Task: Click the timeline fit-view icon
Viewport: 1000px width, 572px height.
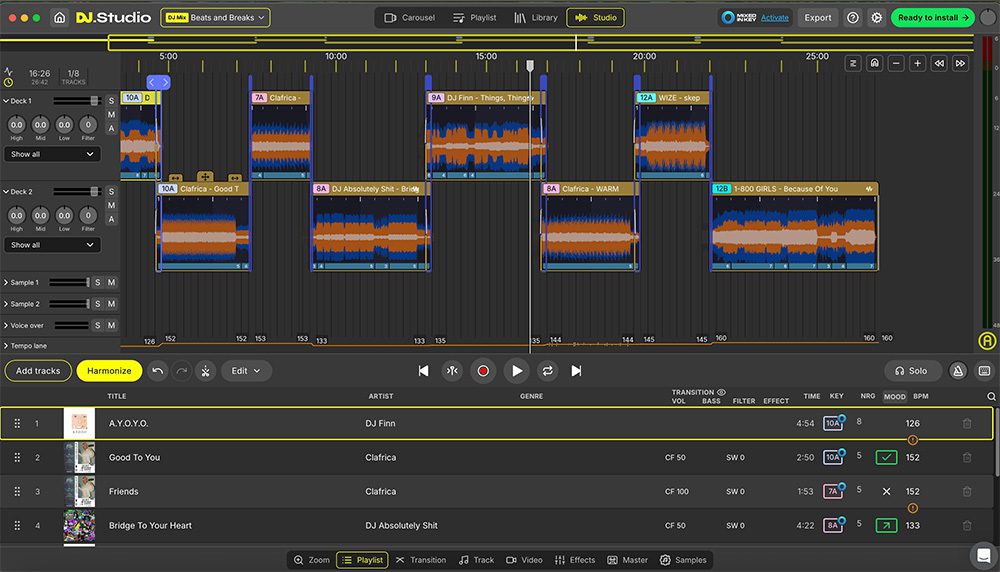Action: pyautogui.click(x=853, y=63)
